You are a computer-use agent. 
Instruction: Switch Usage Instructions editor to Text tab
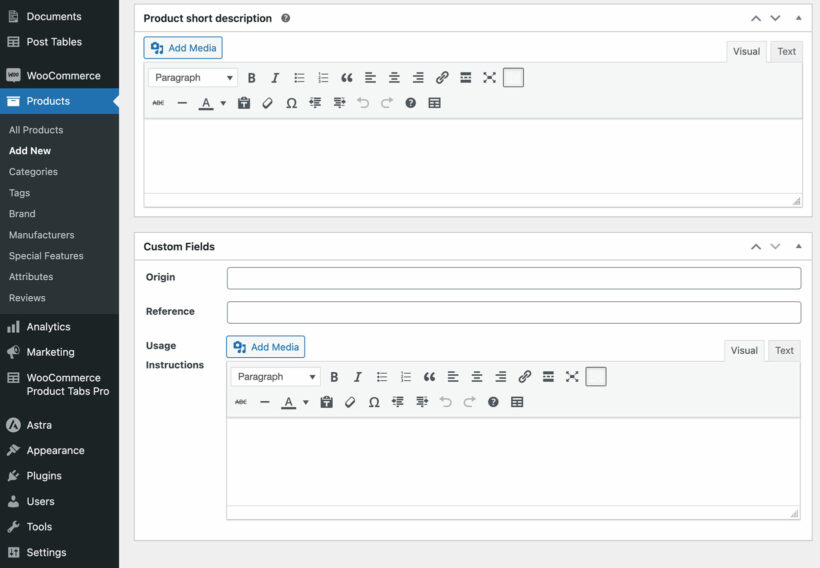pyautogui.click(x=784, y=351)
